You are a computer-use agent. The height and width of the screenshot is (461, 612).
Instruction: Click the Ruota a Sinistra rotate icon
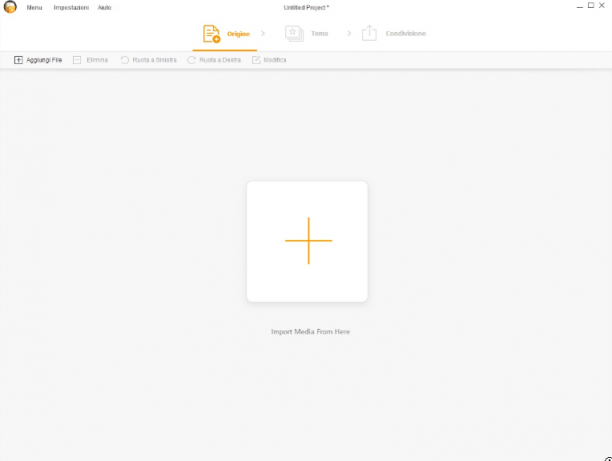tap(125, 60)
